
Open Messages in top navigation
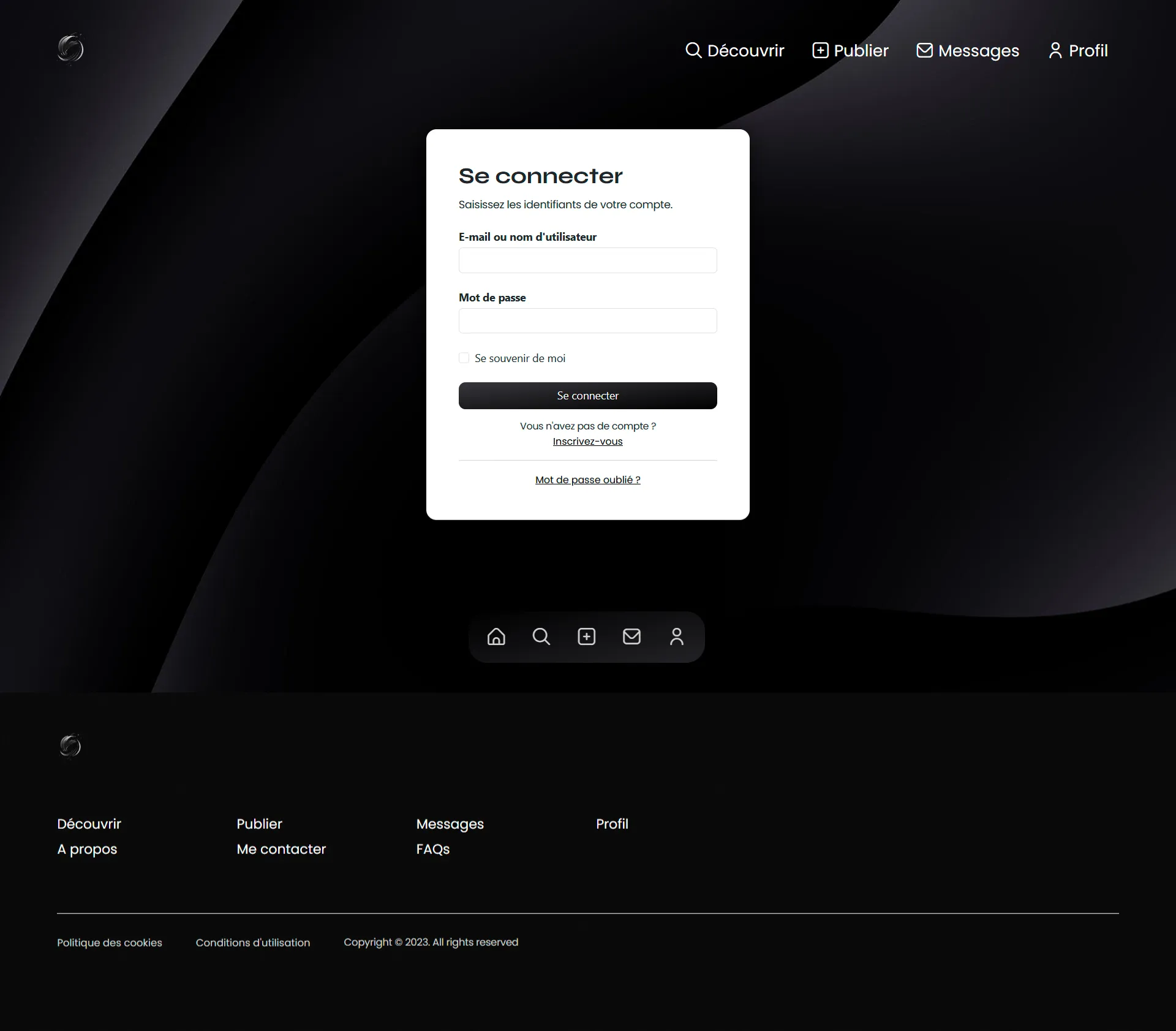click(968, 50)
